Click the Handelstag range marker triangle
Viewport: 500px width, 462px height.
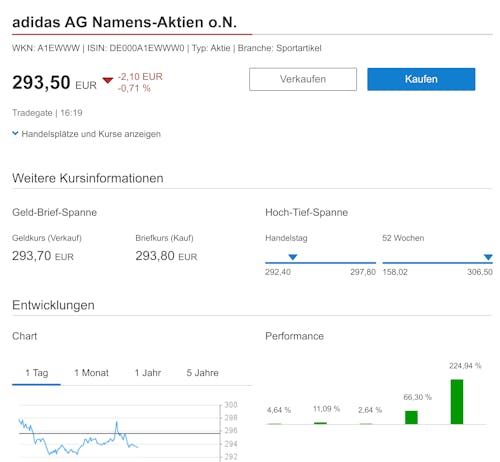point(293,257)
